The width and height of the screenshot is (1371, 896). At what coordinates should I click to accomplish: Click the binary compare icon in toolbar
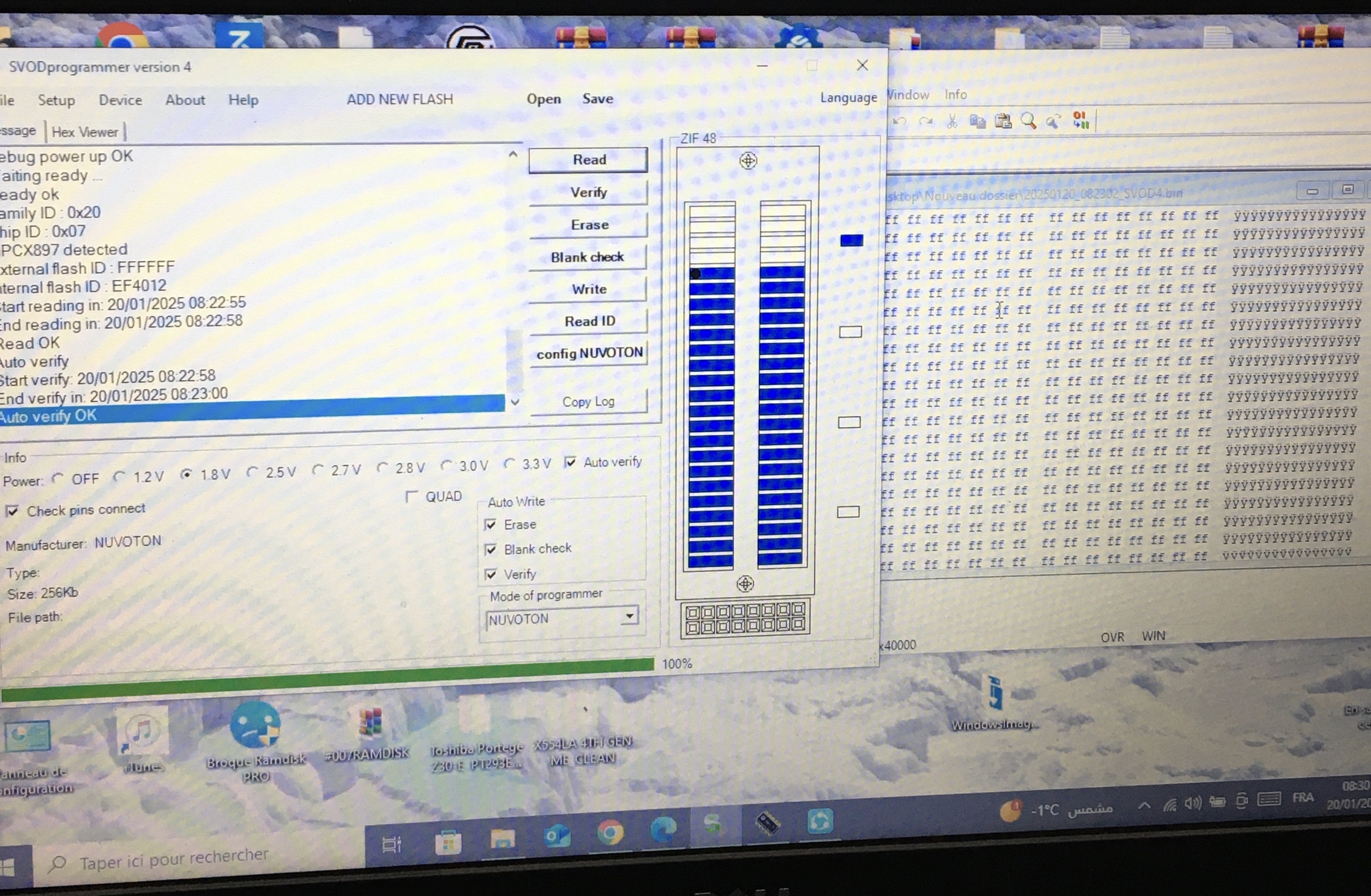pos(1081,120)
